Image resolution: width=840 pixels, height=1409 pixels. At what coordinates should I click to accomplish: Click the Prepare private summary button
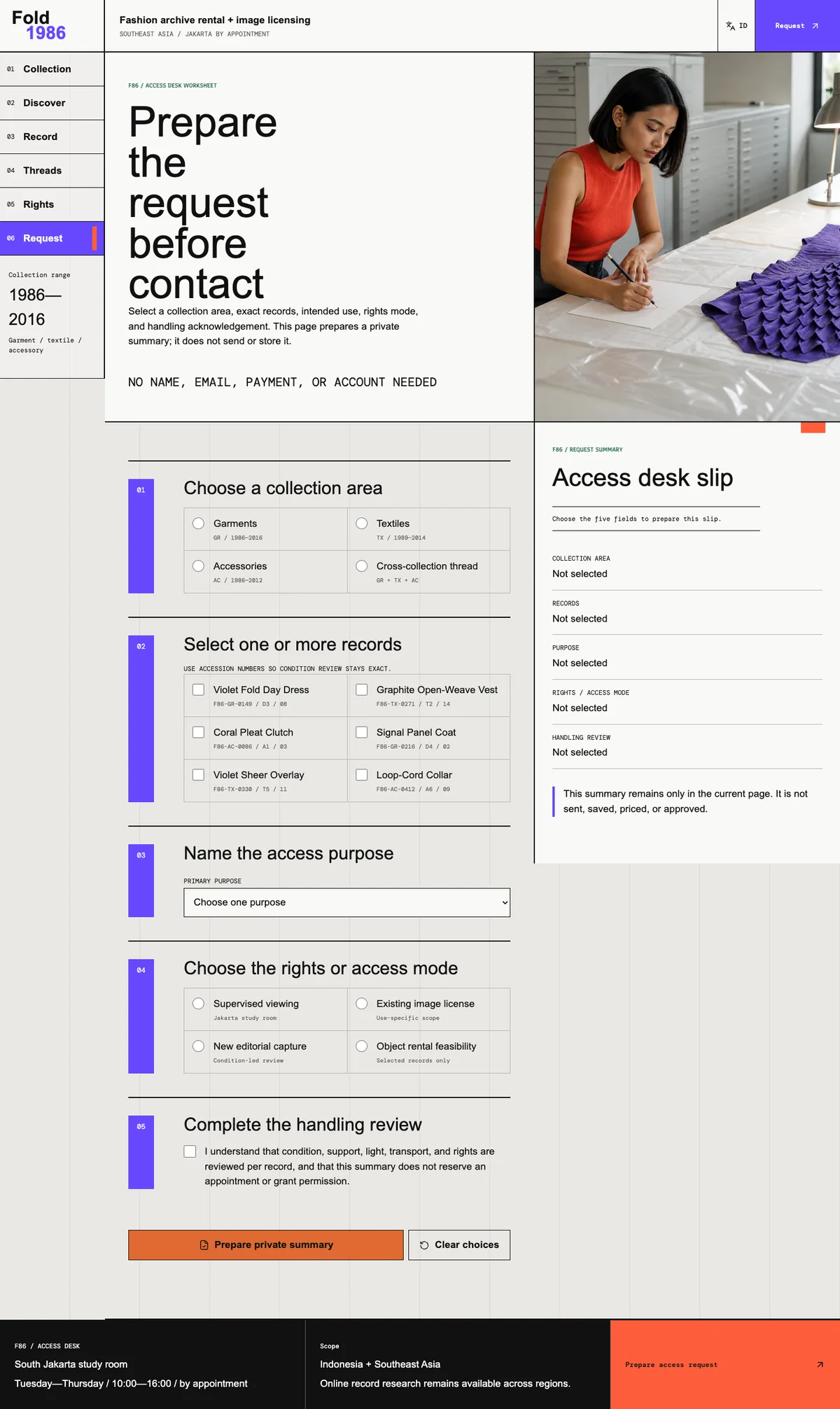(266, 1245)
